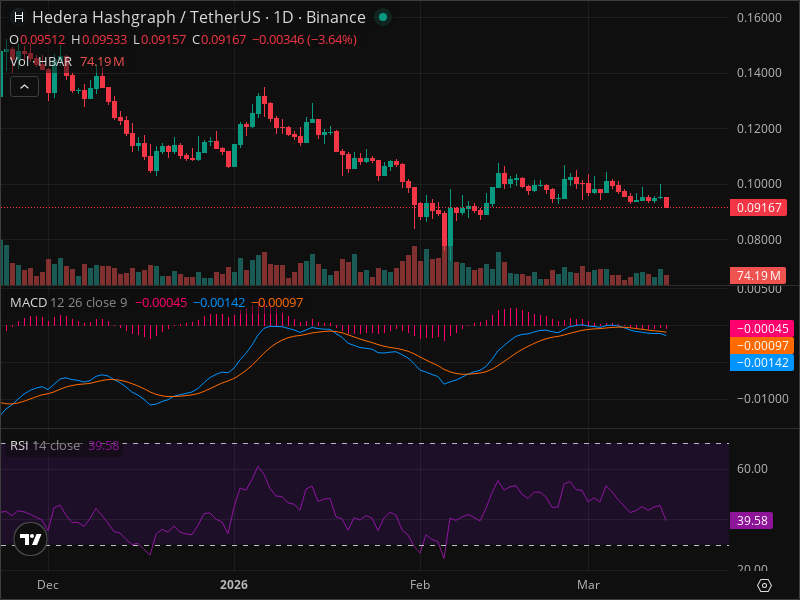800x600 pixels.
Task: Click the Feb label on time axis
Action: pos(420,585)
